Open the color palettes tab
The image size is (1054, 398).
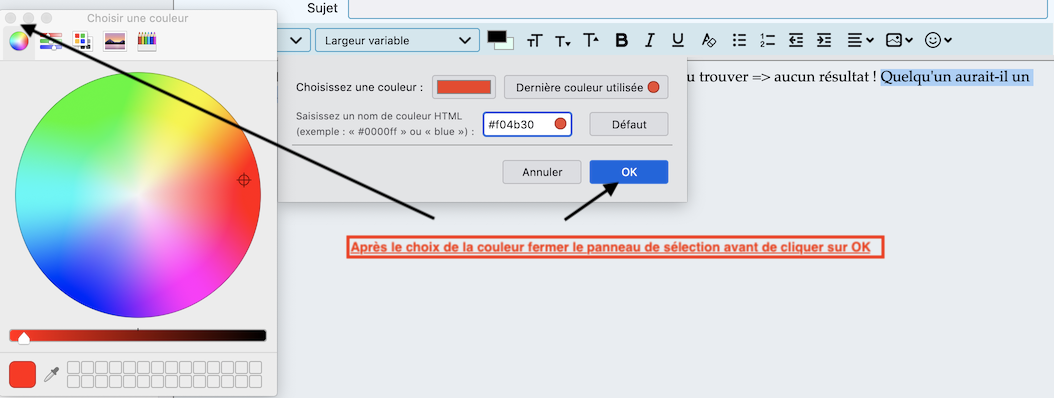pyautogui.click(x=83, y=42)
